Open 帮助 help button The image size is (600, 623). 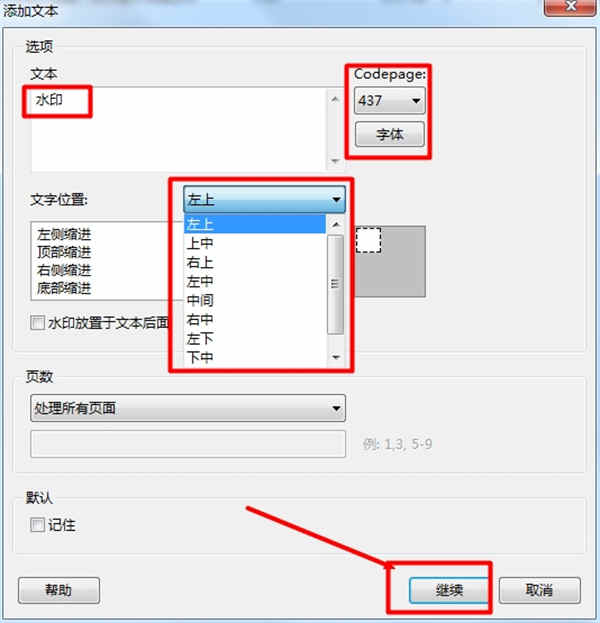(59, 590)
